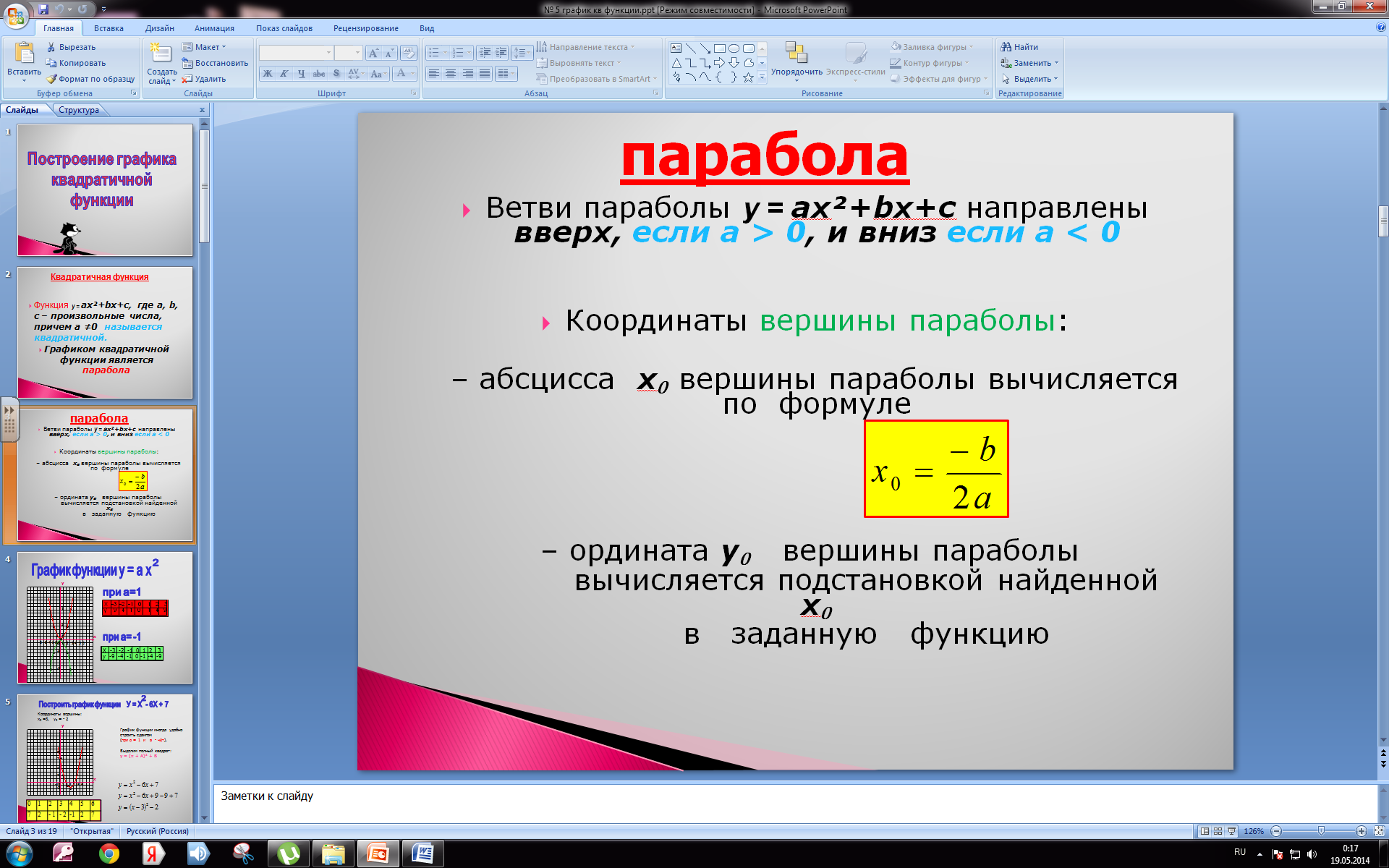Viewport: 1389px width, 868px height.
Task: Open the Анимация ribbon tab
Action: click(x=214, y=28)
